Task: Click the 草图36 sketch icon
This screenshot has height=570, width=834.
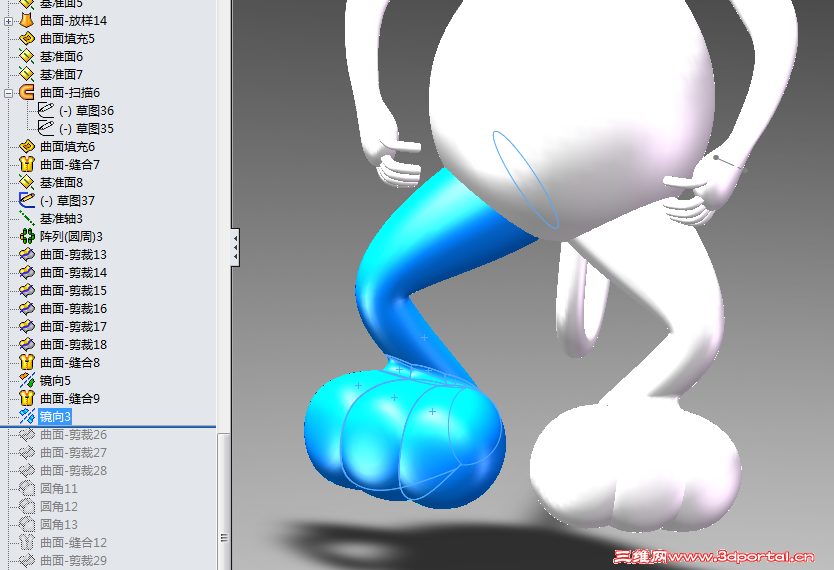Action: click(46, 111)
